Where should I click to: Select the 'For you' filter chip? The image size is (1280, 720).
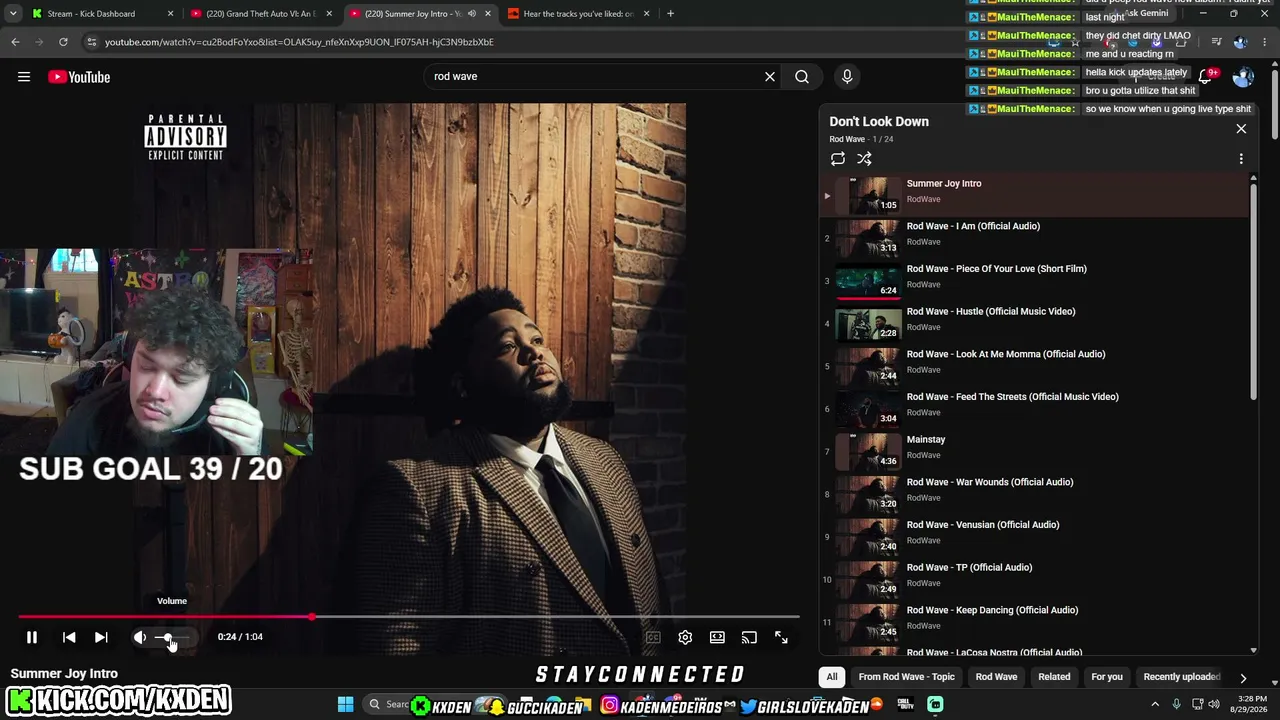pos(1107,677)
